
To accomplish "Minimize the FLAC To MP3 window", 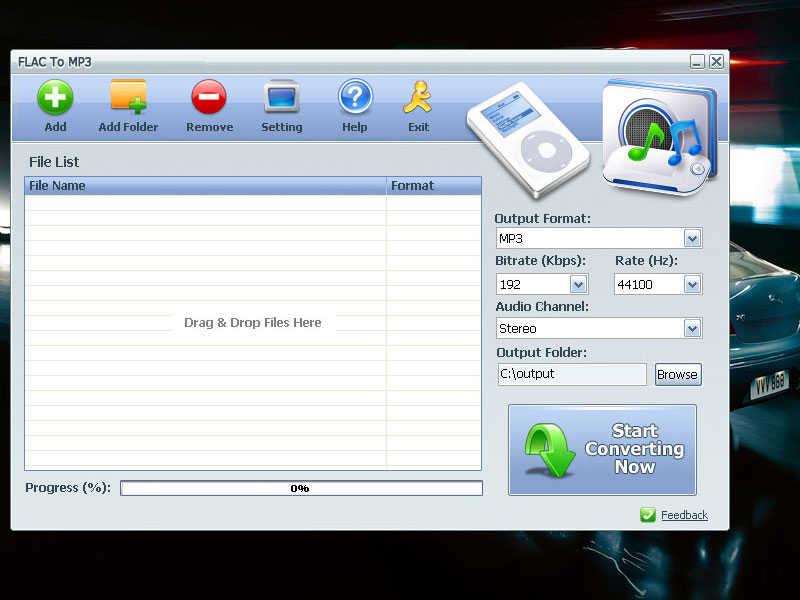I will [697, 62].
